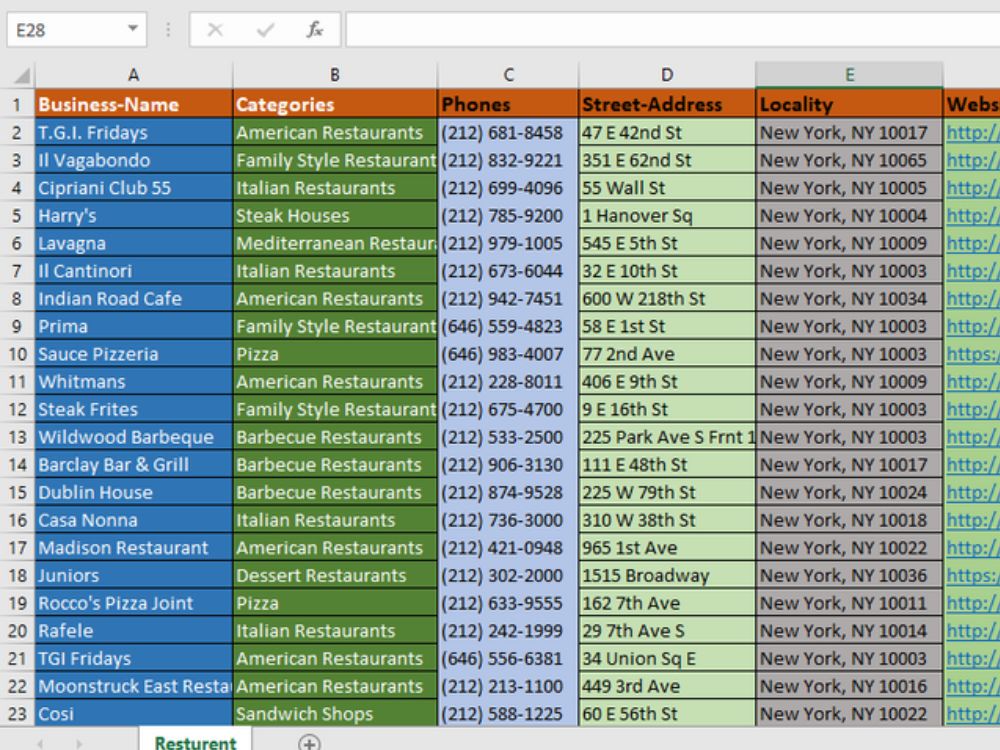This screenshot has width=1000, height=750.
Task: Select row 10 header
Action: pyautogui.click(x=17, y=354)
